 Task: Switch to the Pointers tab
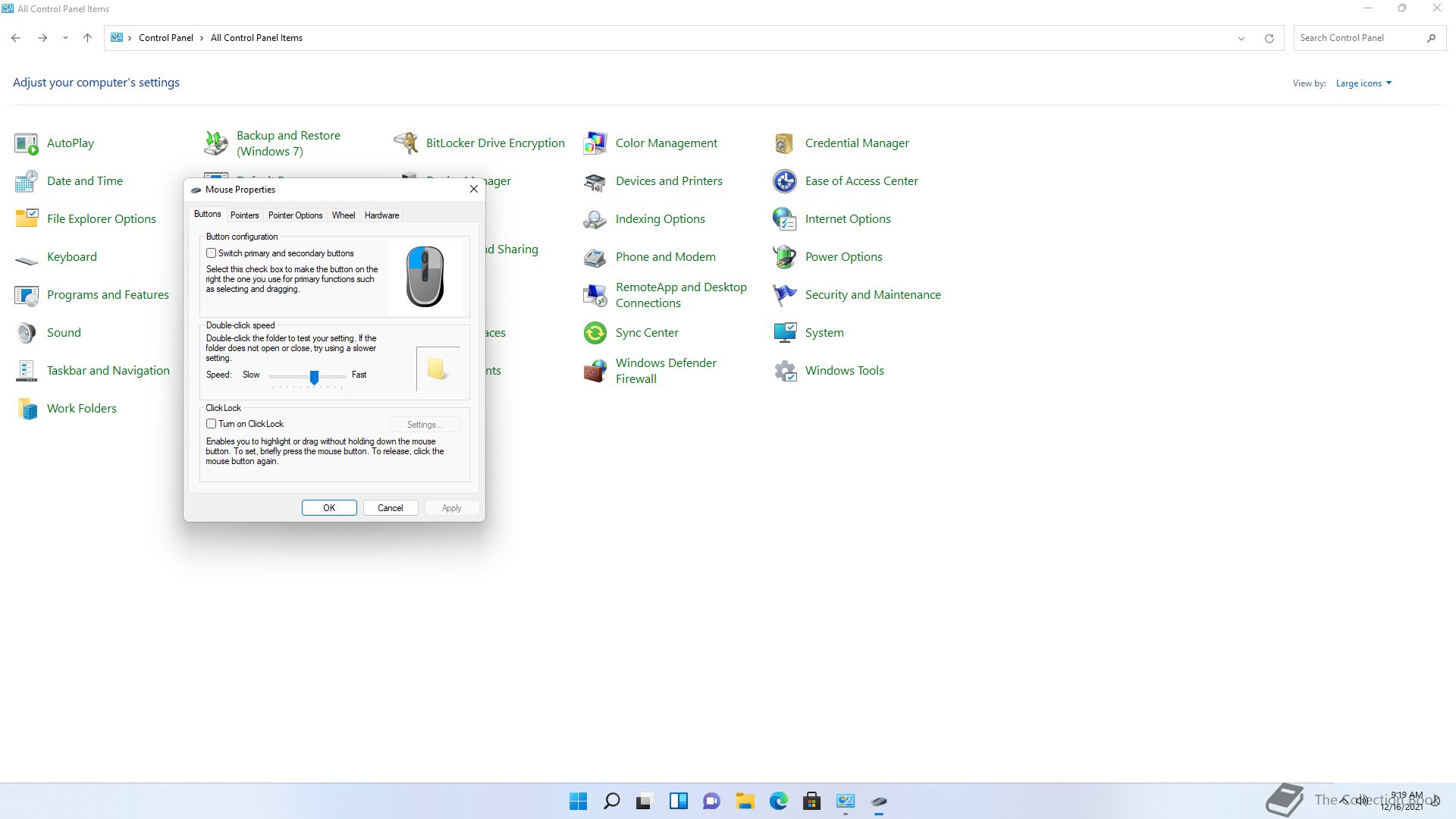point(244,215)
